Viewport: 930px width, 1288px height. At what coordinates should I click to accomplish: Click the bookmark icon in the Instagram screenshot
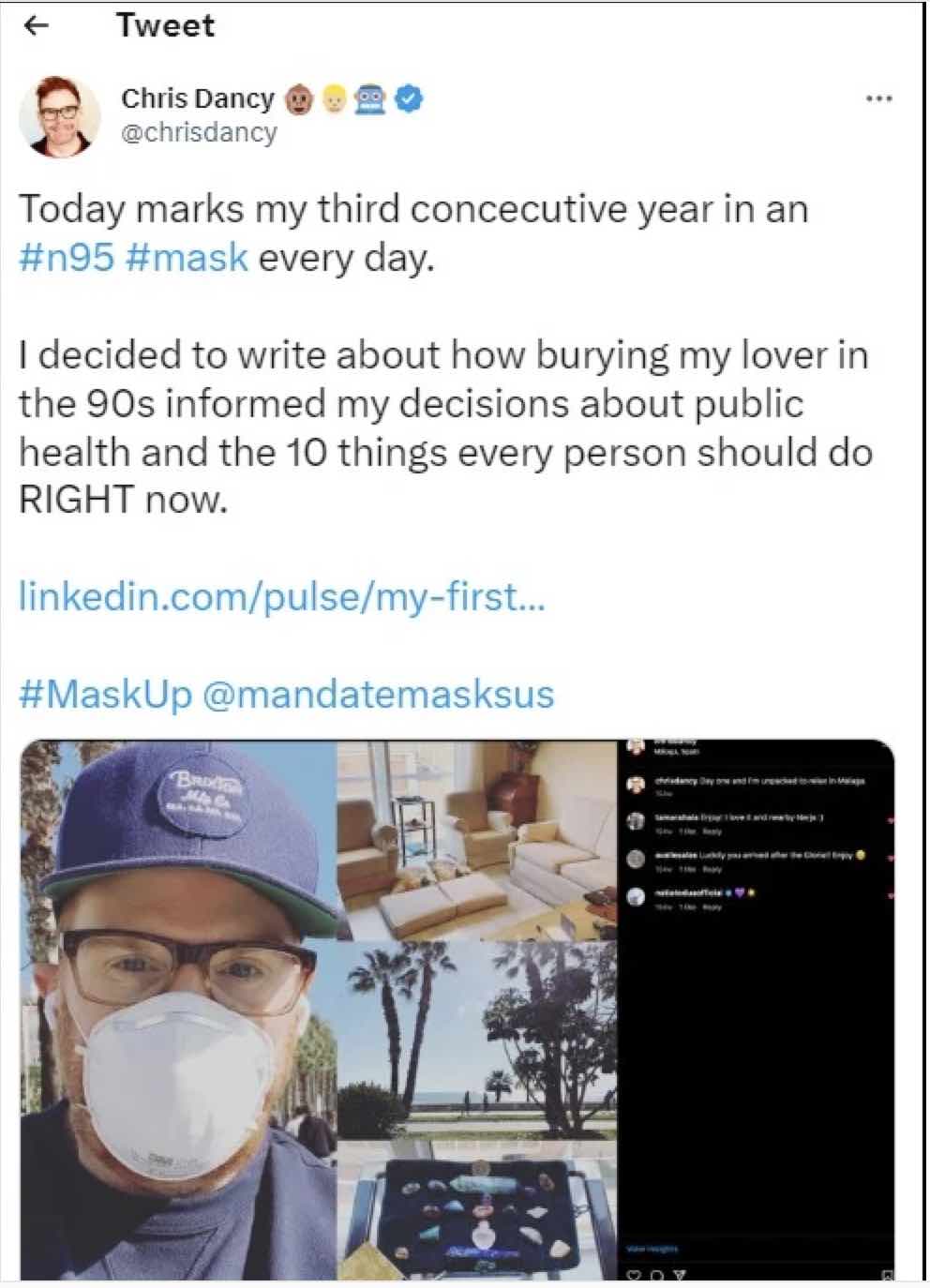pos(887,1273)
